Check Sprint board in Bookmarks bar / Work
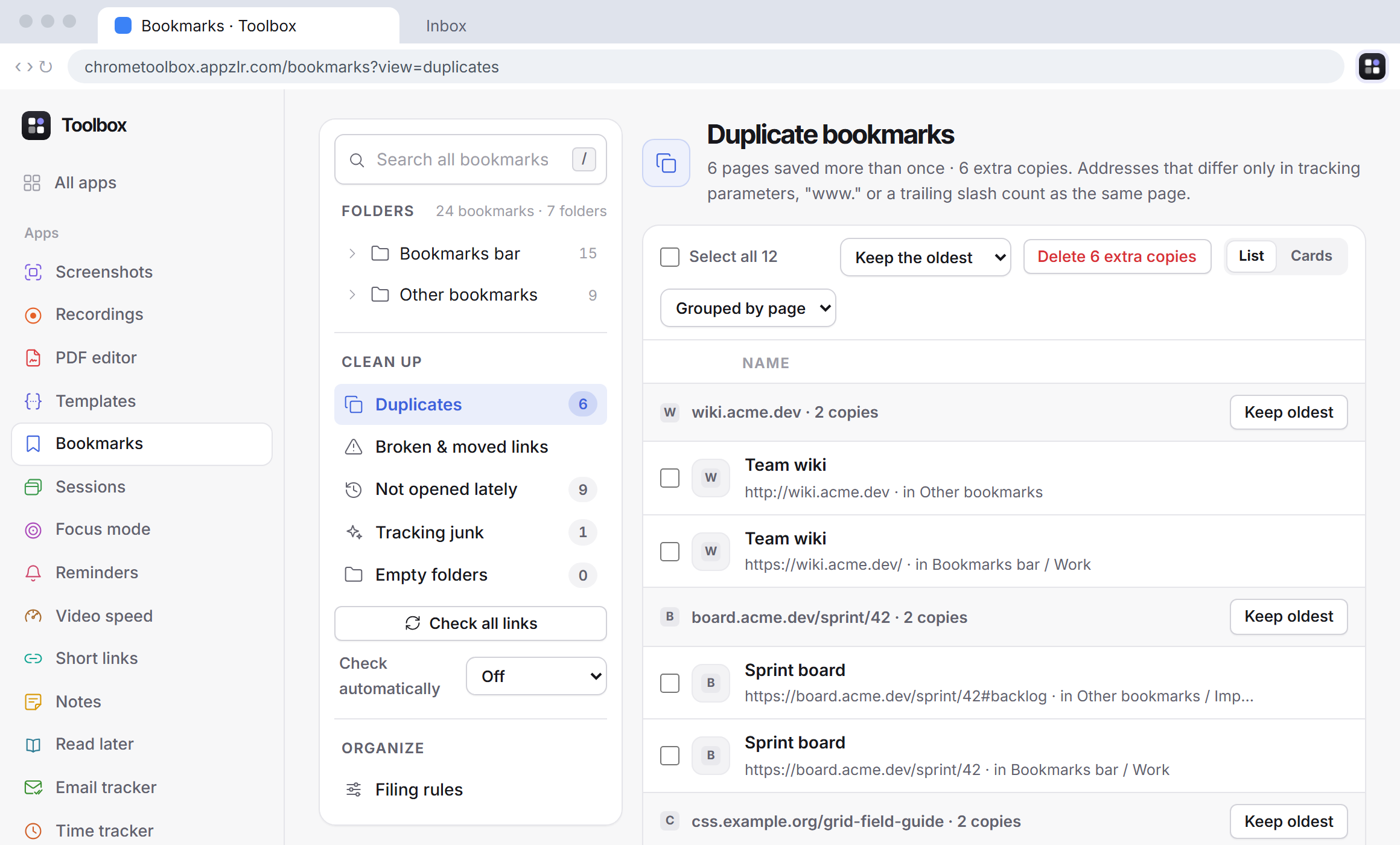This screenshot has height=845, width=1400. (670, 756)
